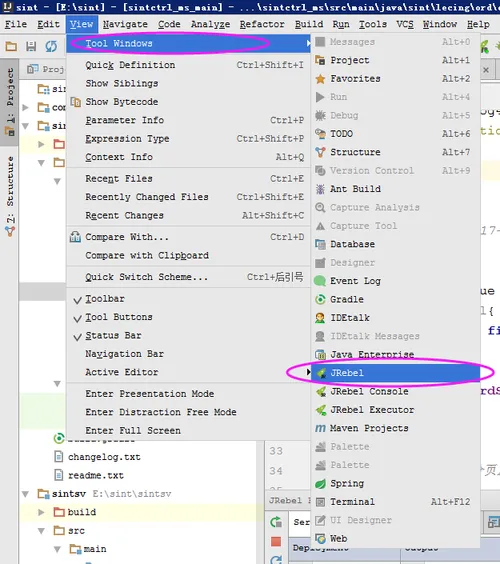This screenshot has width=500, height=564.
Task: Click the JRebel Console icon
Action: 321,391
